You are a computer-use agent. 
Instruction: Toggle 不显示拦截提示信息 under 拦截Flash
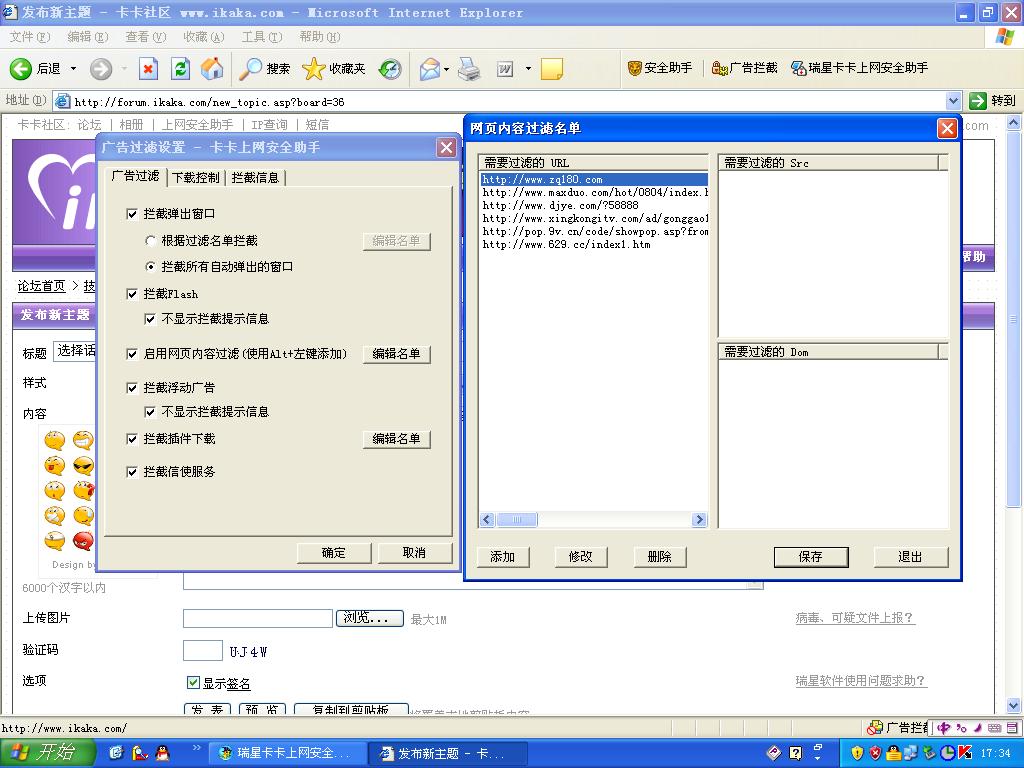click(x=150, y=319)
